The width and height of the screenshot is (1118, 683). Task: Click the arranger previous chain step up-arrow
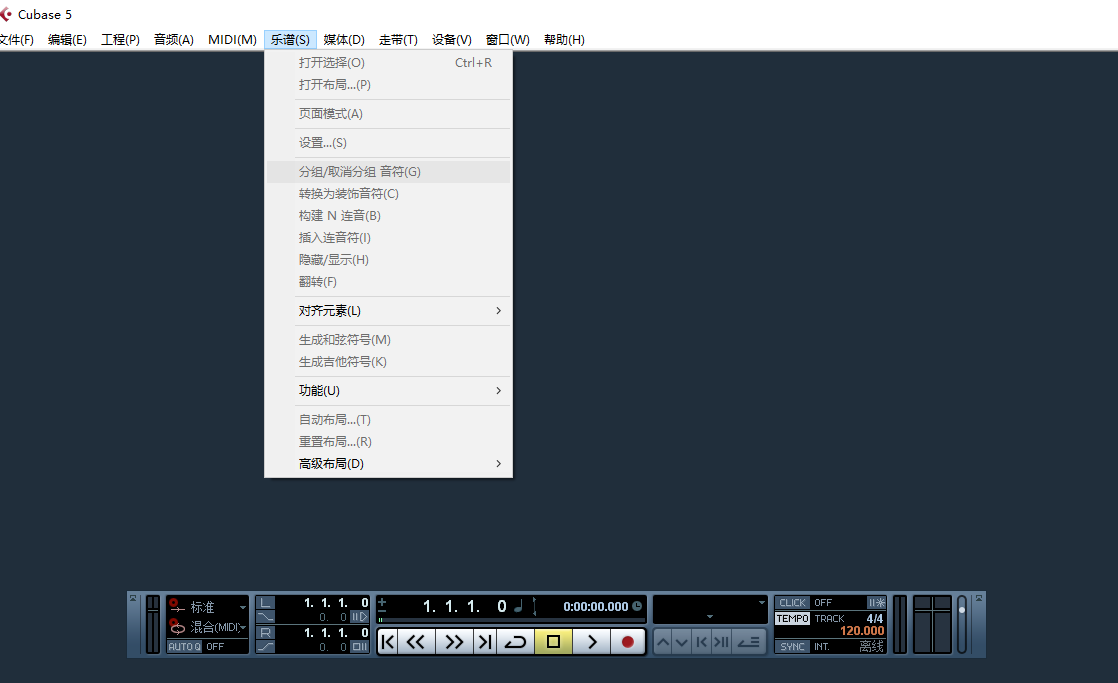tap(663, 642)
